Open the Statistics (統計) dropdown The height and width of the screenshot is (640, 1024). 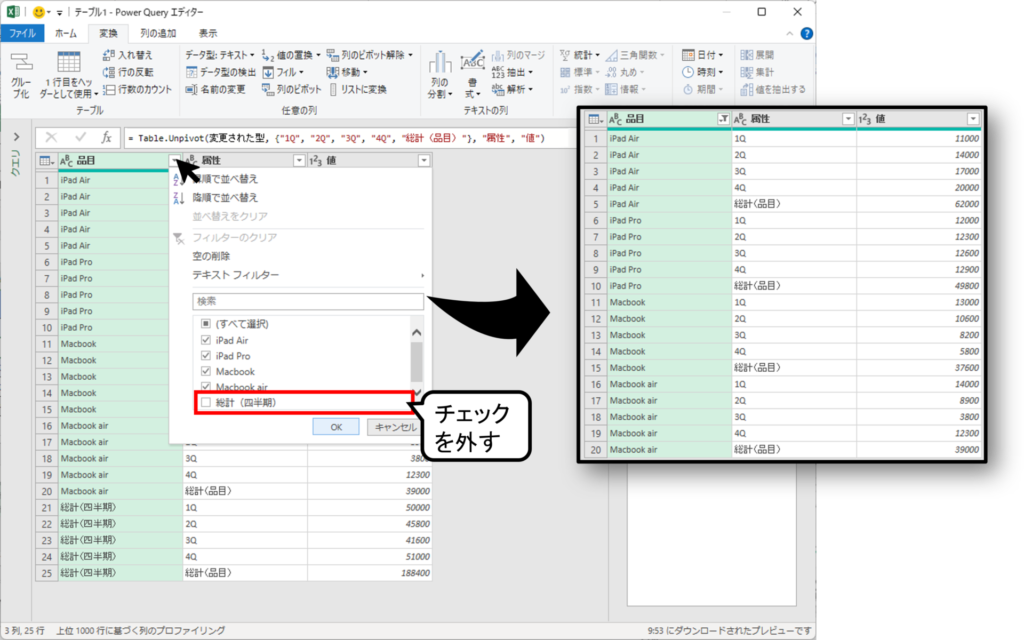[580, 55]
